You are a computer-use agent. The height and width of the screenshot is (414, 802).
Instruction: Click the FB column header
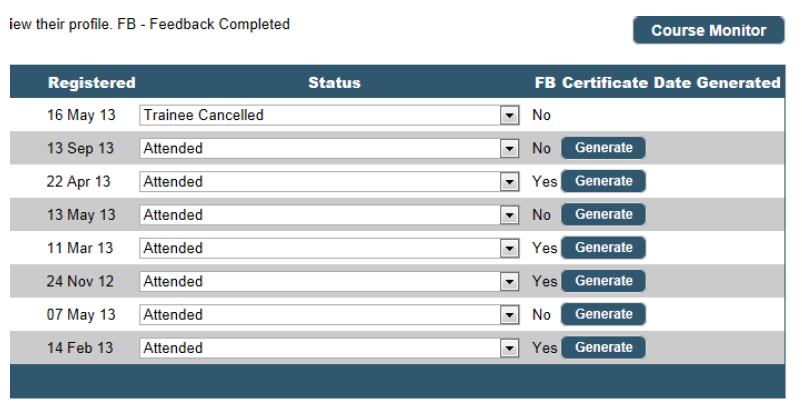click(545, 83)
